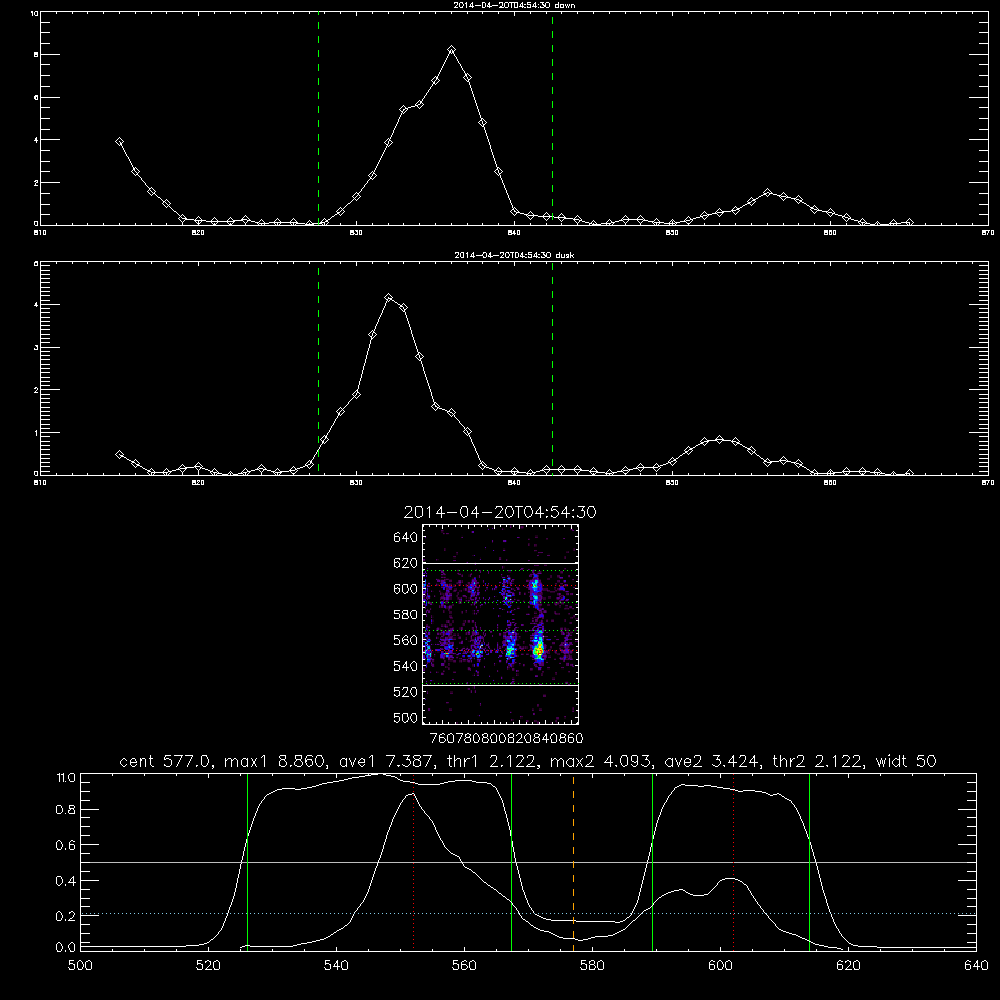Click the '520' x-axis label of bottom plot

coord(209,966)
